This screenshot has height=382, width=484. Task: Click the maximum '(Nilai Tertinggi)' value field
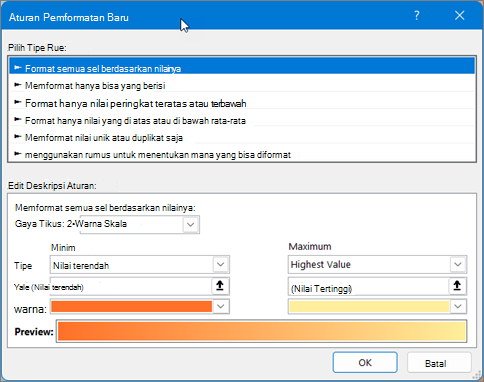[368, 287]
